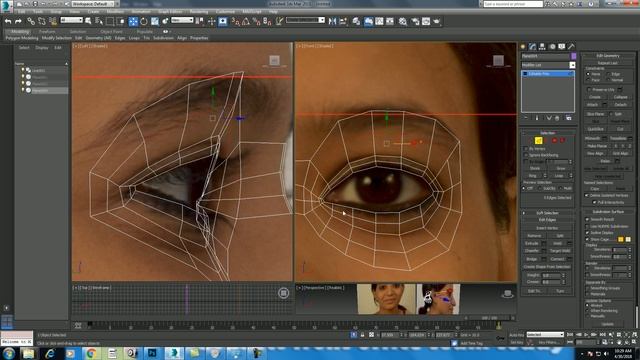Select When Rendering update option

pos(588,311)
